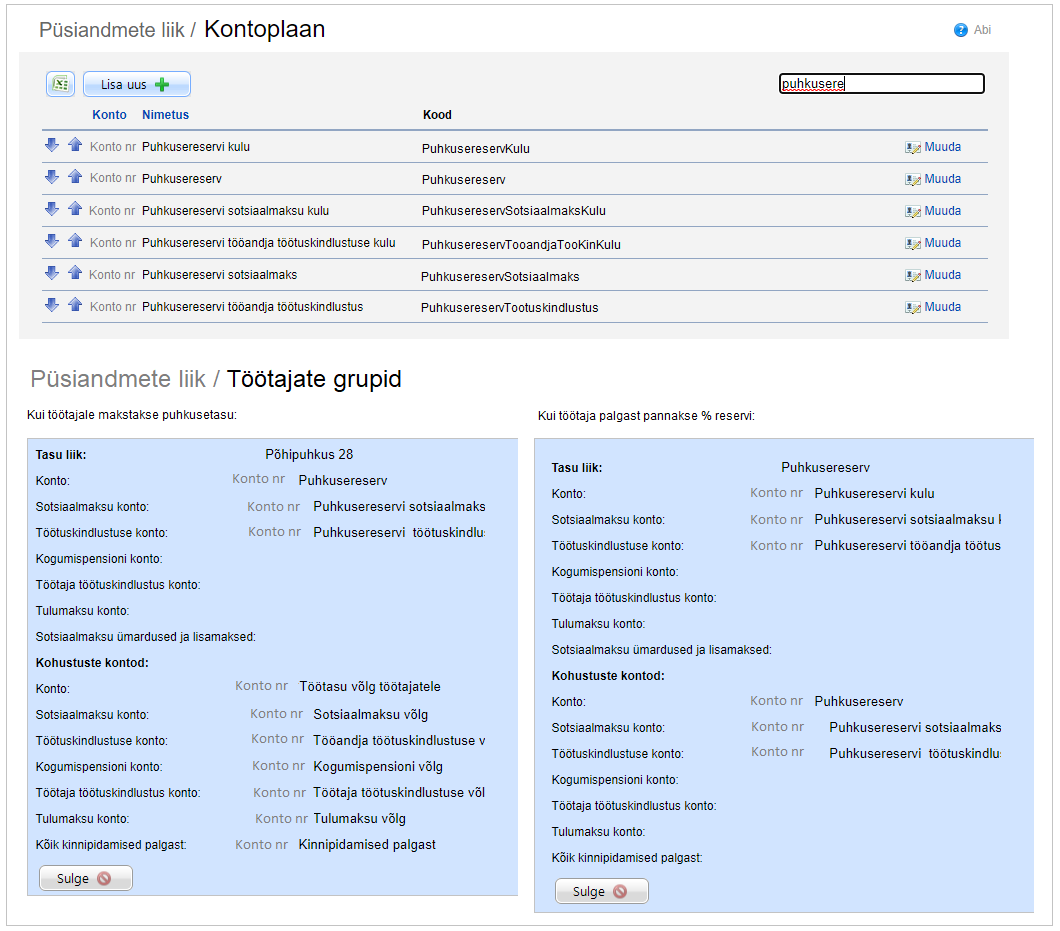Move Puhkusereservi tööandja töötuskindlustus row up
The height and width of the screenshot is (931, 1060).
[75, 306]
